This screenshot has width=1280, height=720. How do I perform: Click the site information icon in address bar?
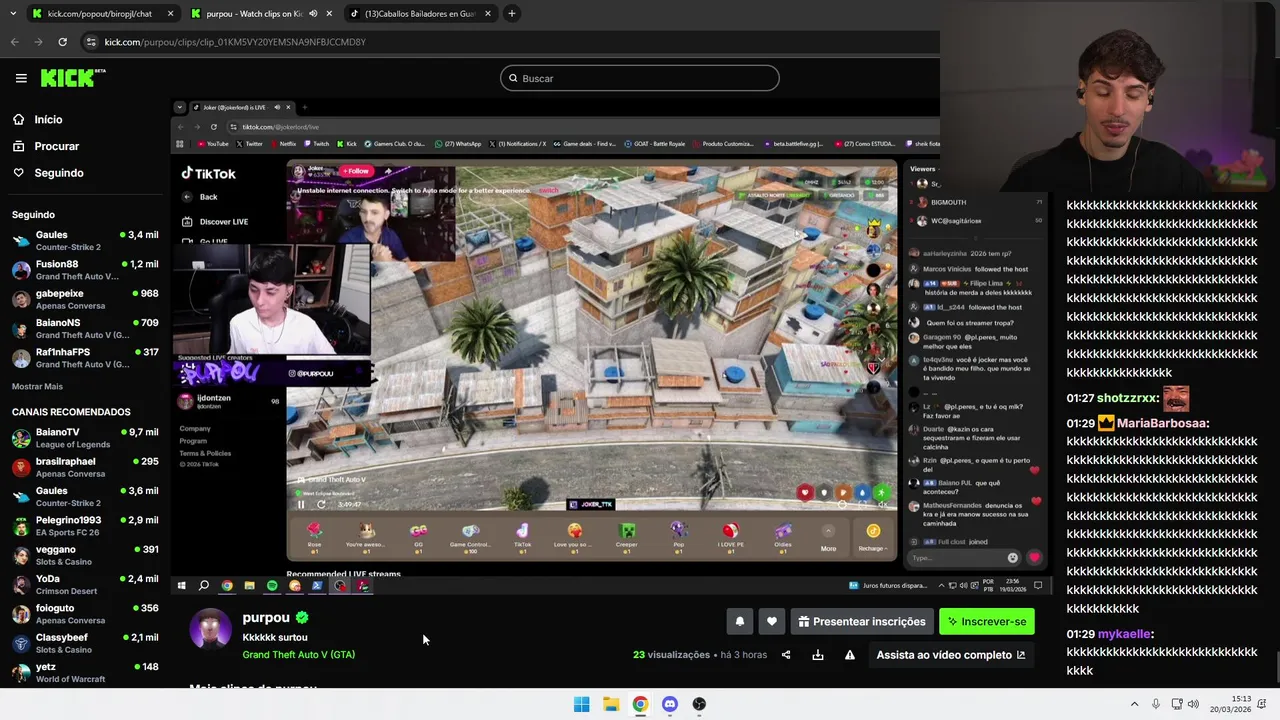[x=92, y=42]
